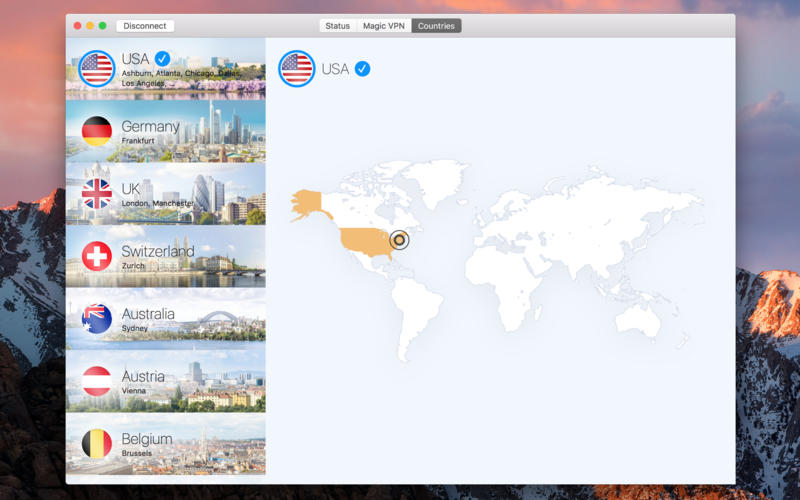Choose the Belgium flag icon

pyautogui.click(x=97, y=443)
